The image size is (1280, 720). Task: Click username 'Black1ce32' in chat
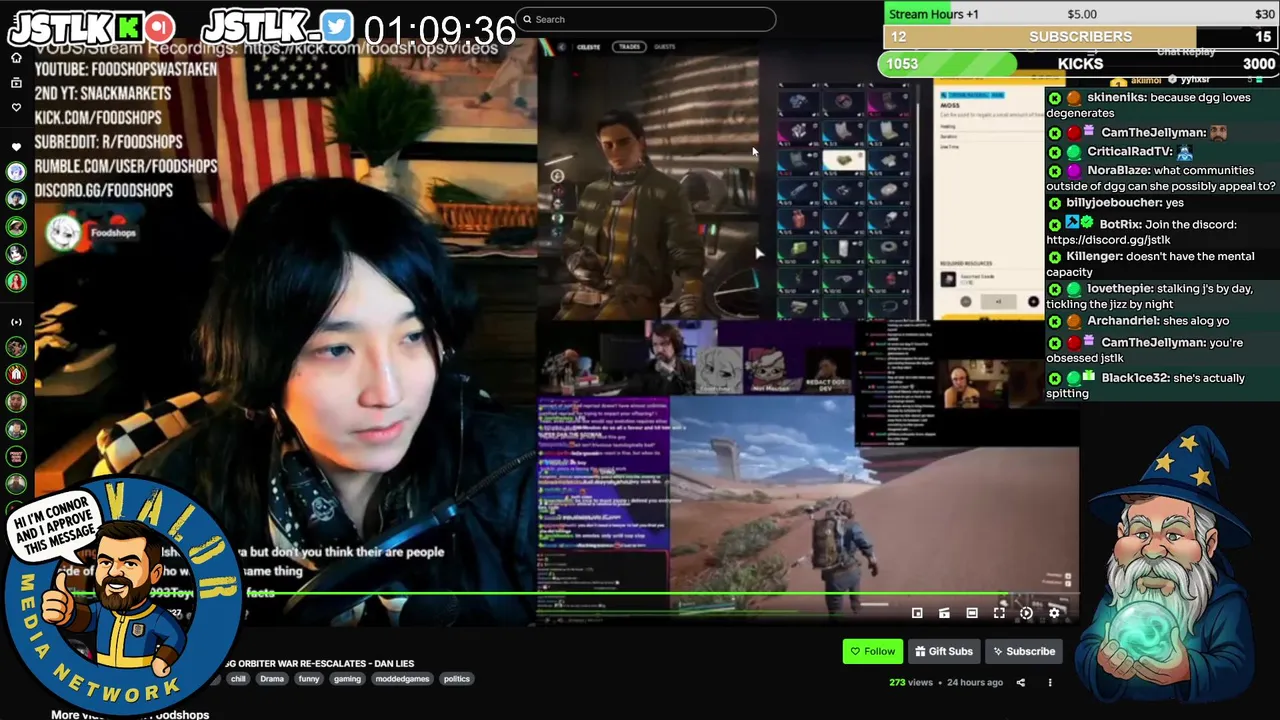point(1135,378)
